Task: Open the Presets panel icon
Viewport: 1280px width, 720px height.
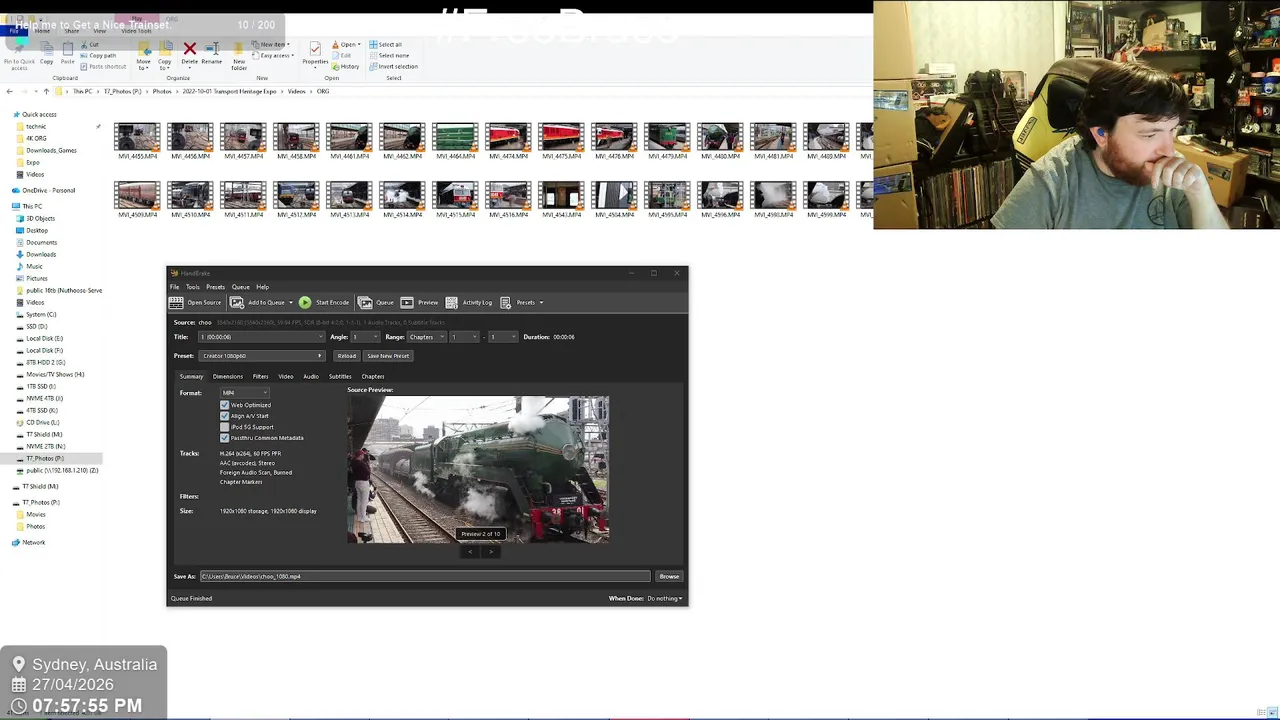Action: (x=506, y=302)
